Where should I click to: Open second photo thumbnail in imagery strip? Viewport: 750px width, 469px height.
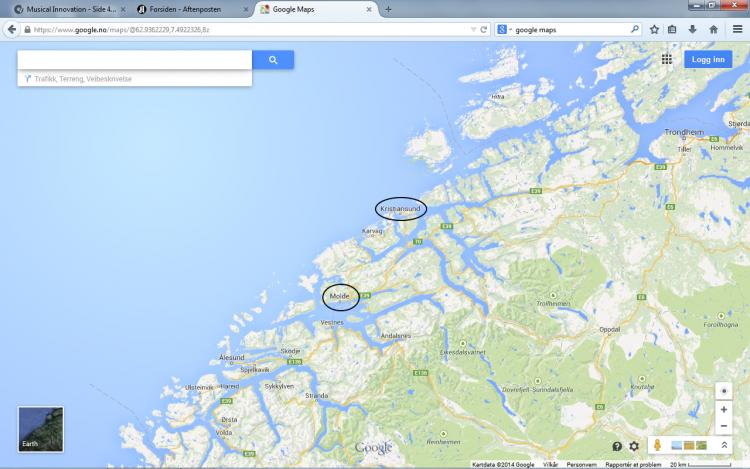[x=689, y=446]
